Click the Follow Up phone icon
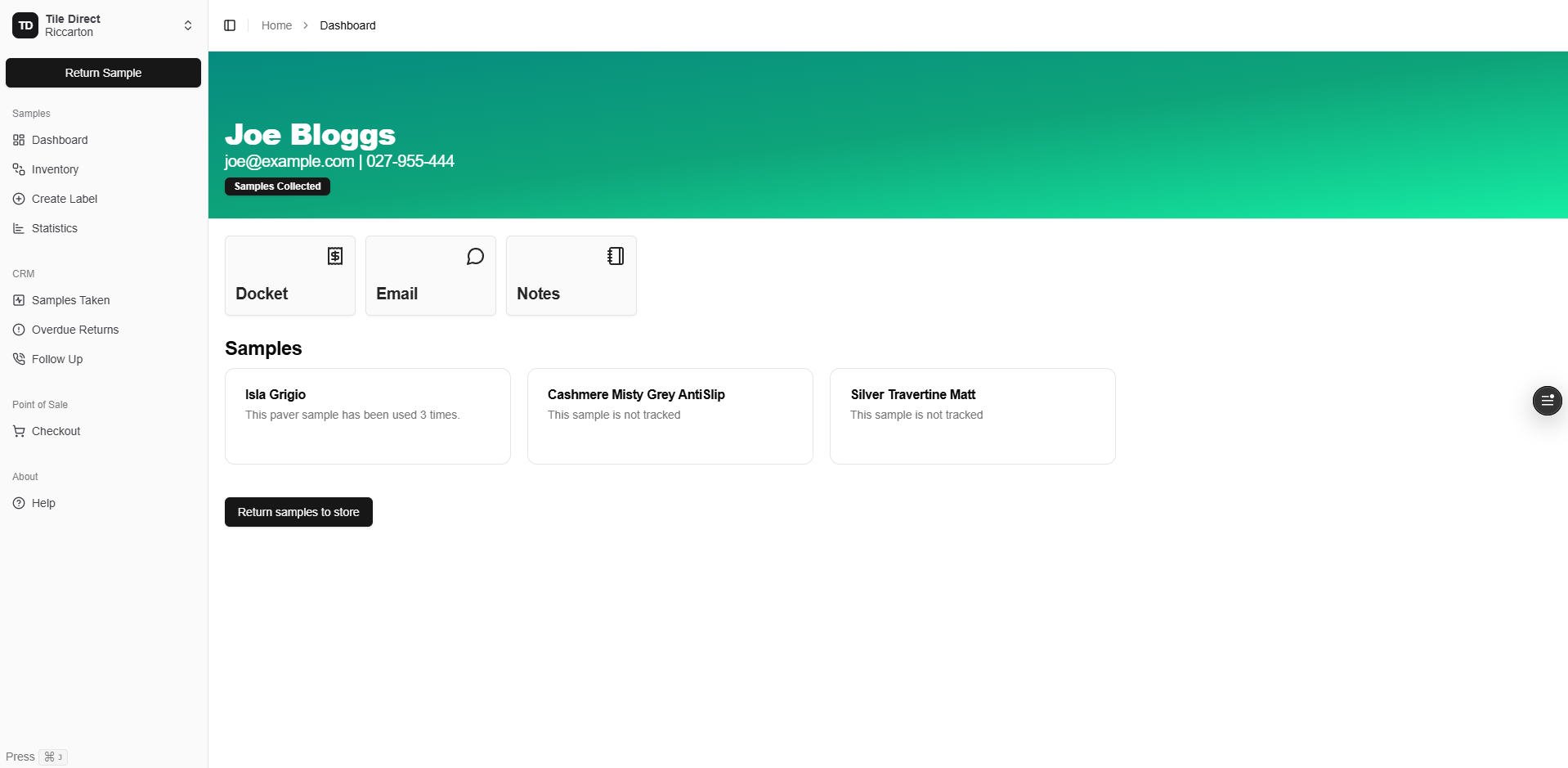 (19, 359)
